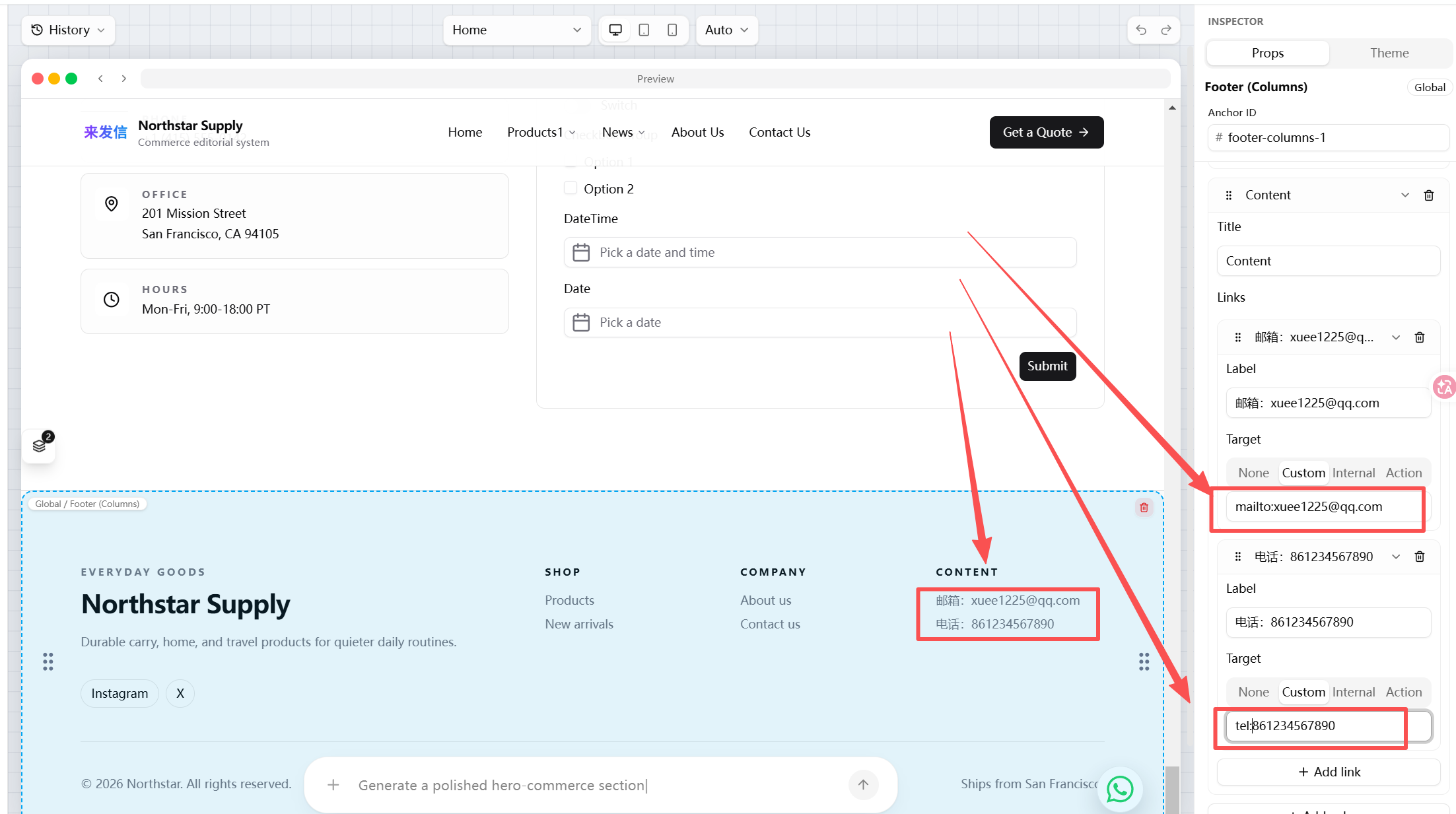This screenshot has height=814, width=1456.
Task: Set email link target to None
Action: [1253, 473]
